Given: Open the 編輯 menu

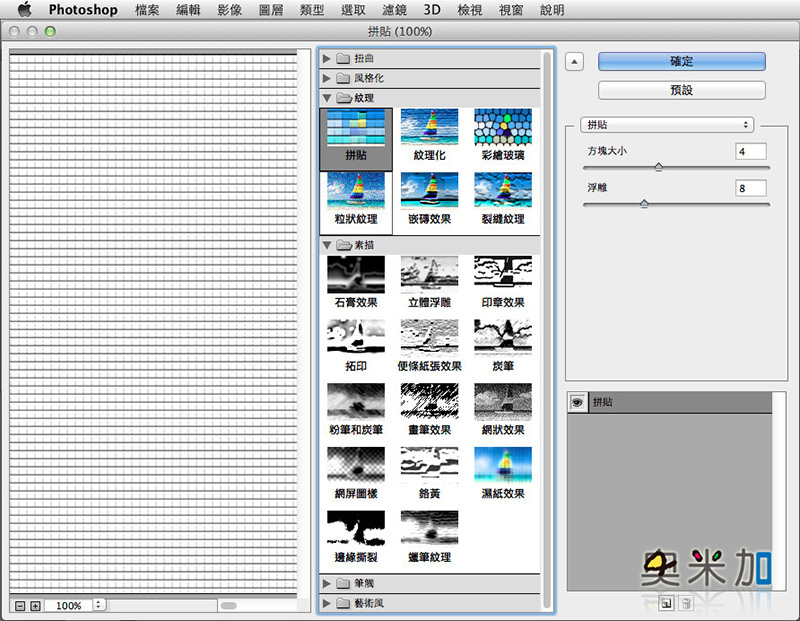Looking at the screenshot, I should pos(188,10).
